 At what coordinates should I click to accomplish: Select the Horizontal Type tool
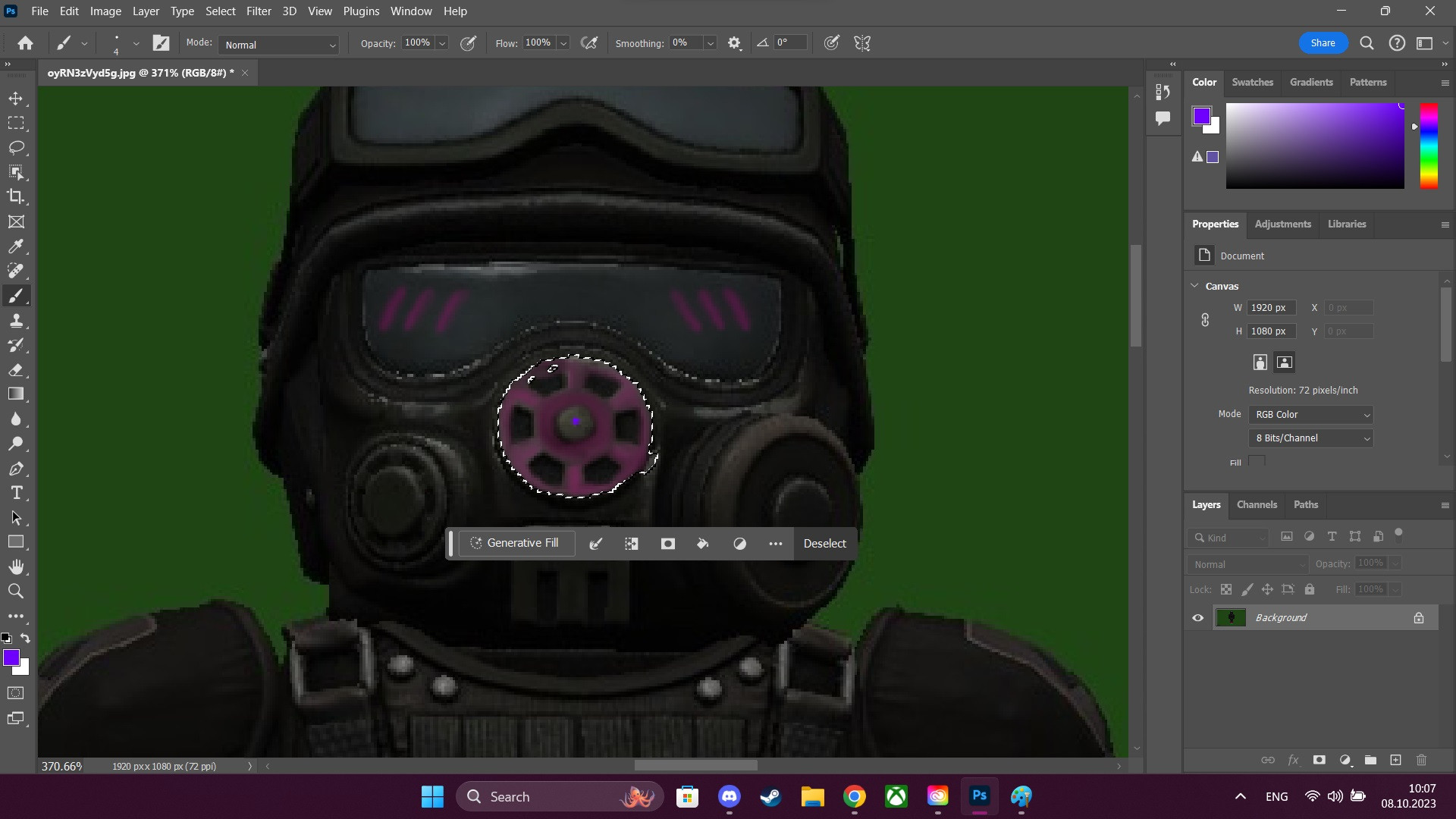click(16, 493)
